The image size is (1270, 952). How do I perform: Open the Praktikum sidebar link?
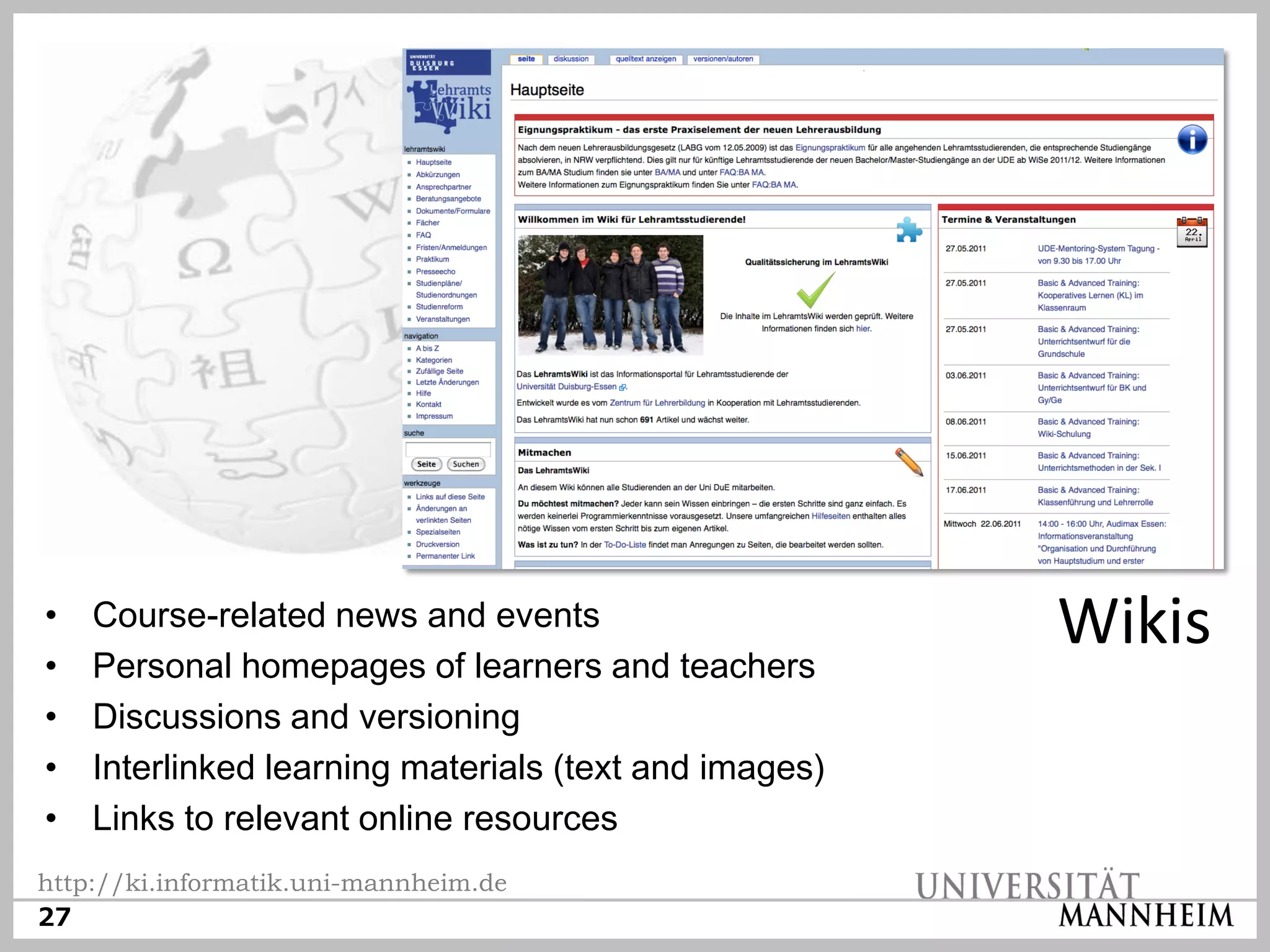(x=432, y=260)
